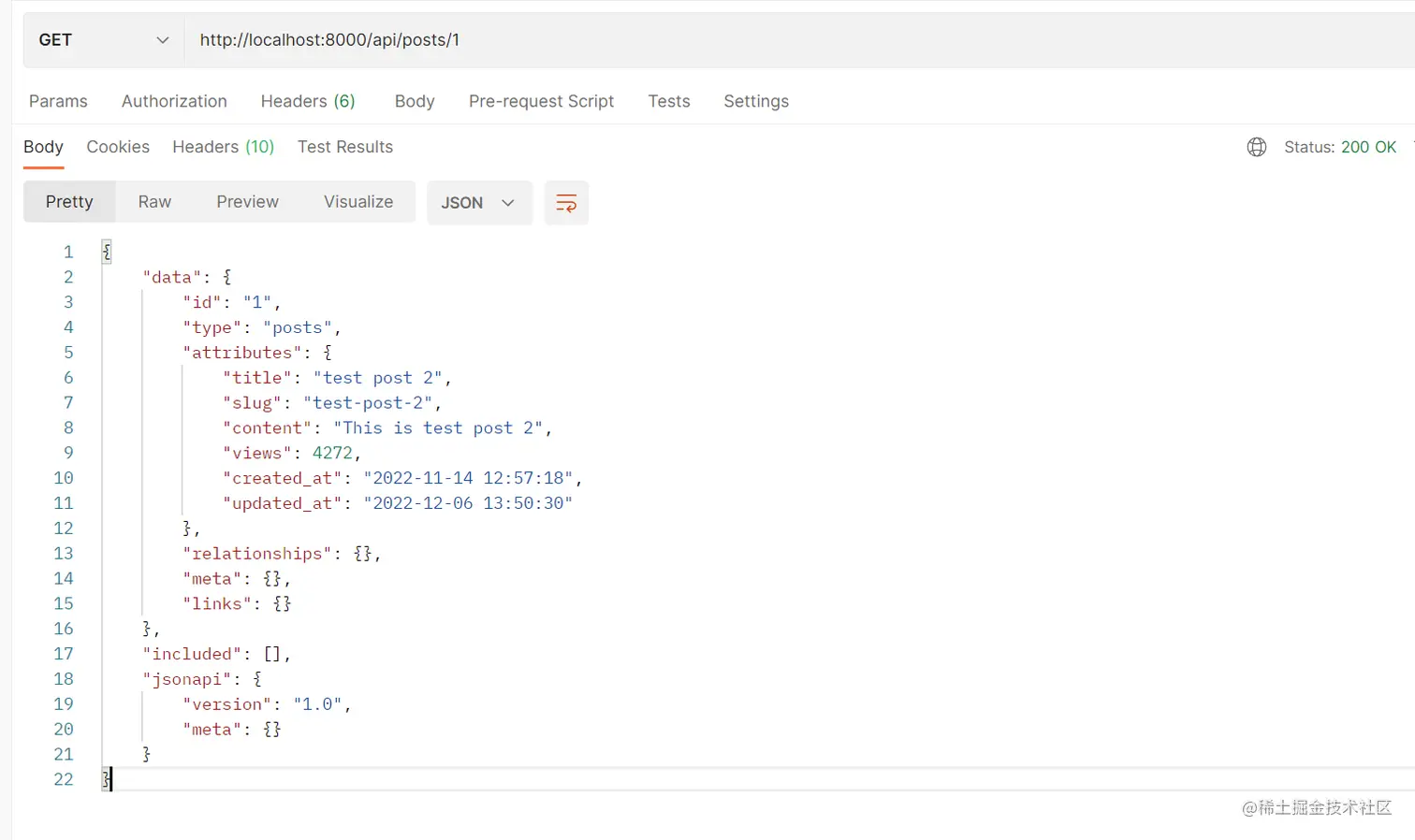Click the "title" key on line 6
This screenshot has height=840, width=1415.
257,378
